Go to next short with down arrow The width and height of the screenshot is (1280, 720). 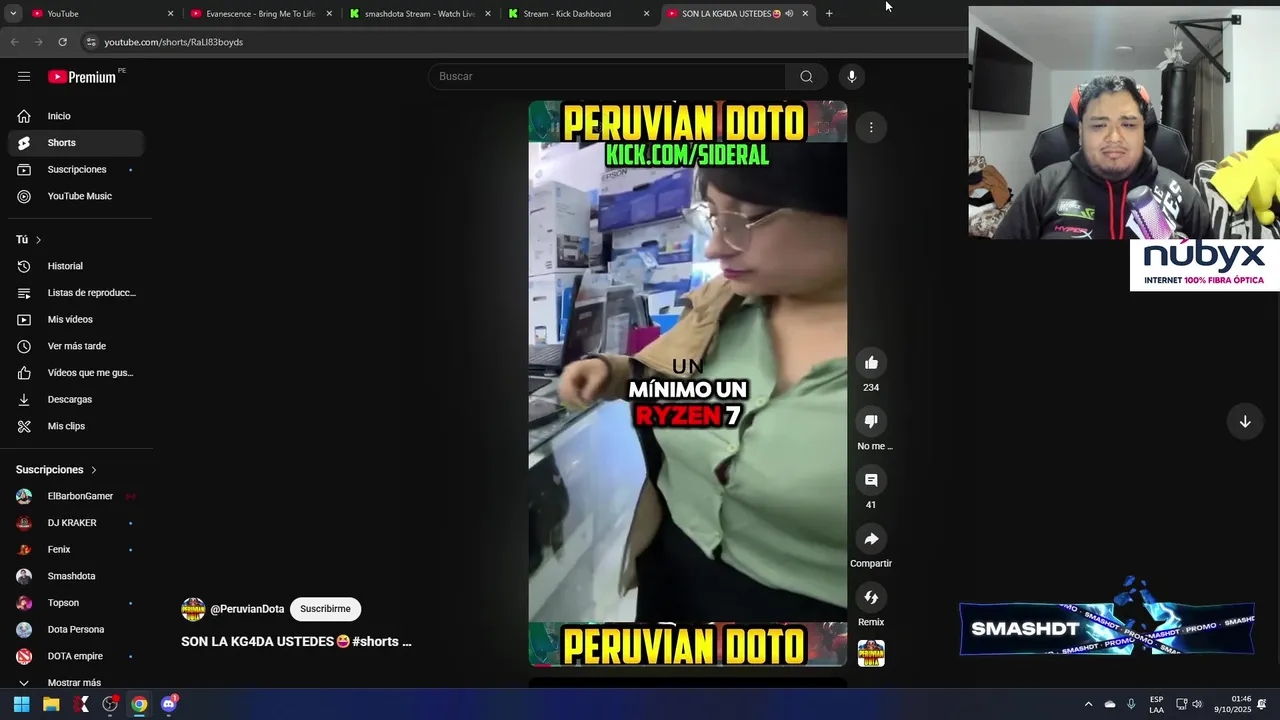pos(1245,422)
